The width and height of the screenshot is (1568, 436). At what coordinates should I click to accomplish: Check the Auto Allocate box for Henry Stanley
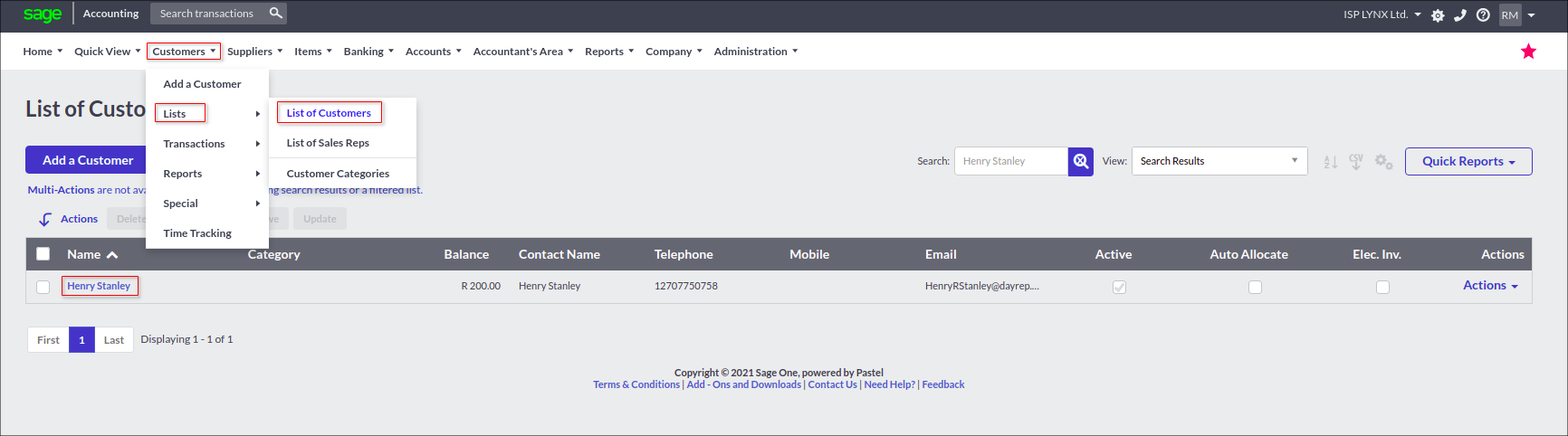1255,287
